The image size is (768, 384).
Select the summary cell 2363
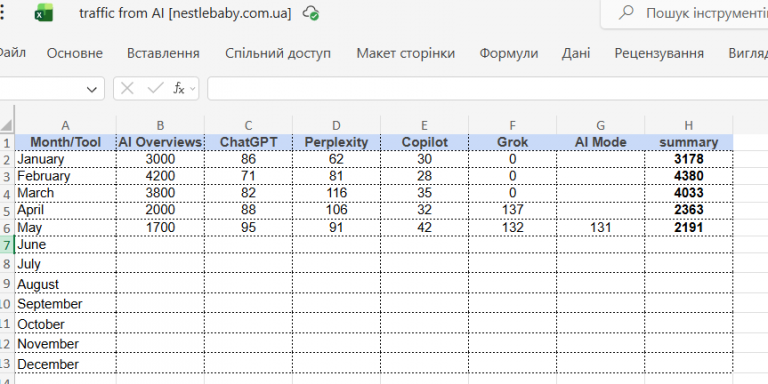coord(689,210)
